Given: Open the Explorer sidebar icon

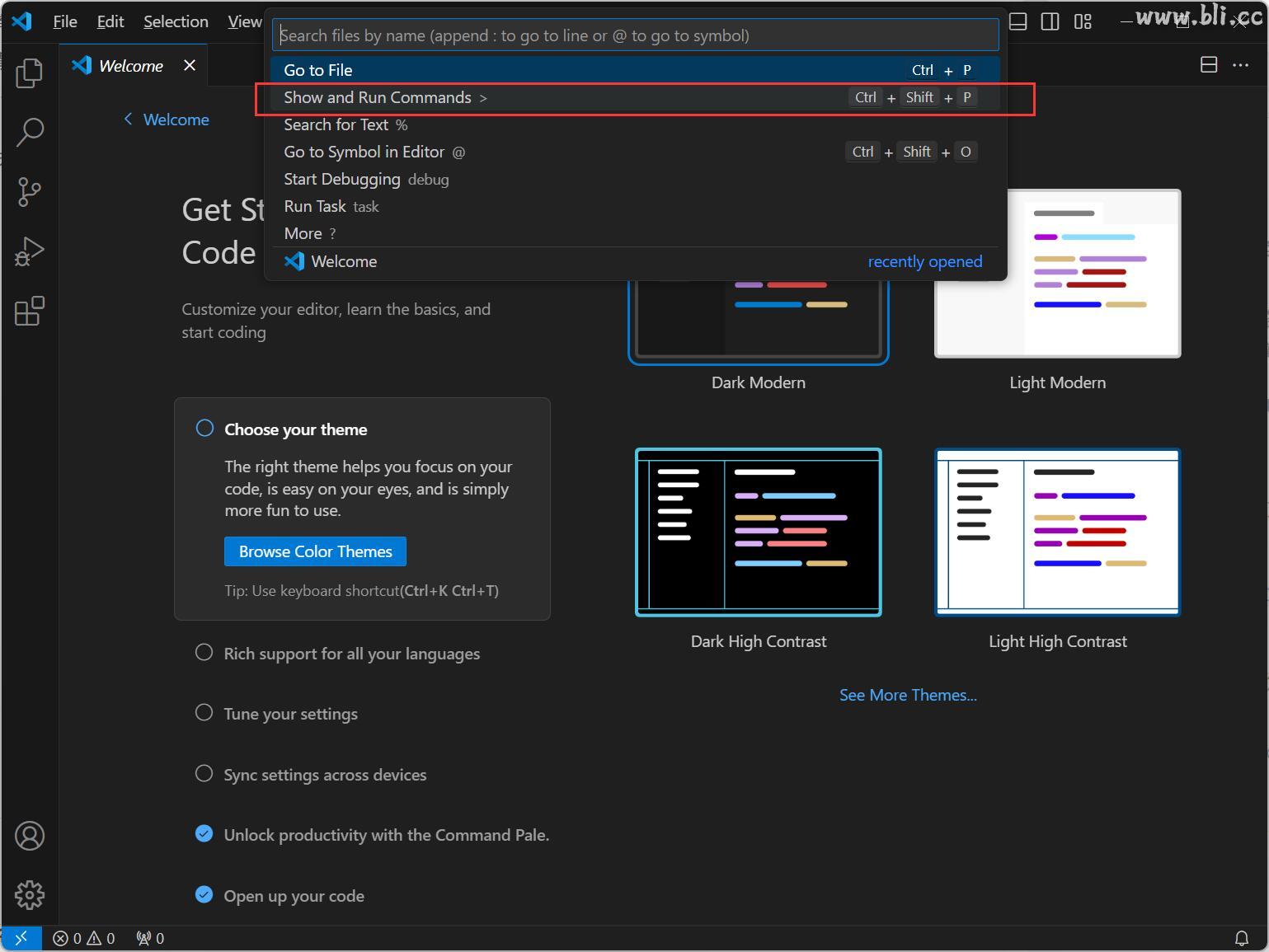Looking at the screenshot, I should coord(29,73).
